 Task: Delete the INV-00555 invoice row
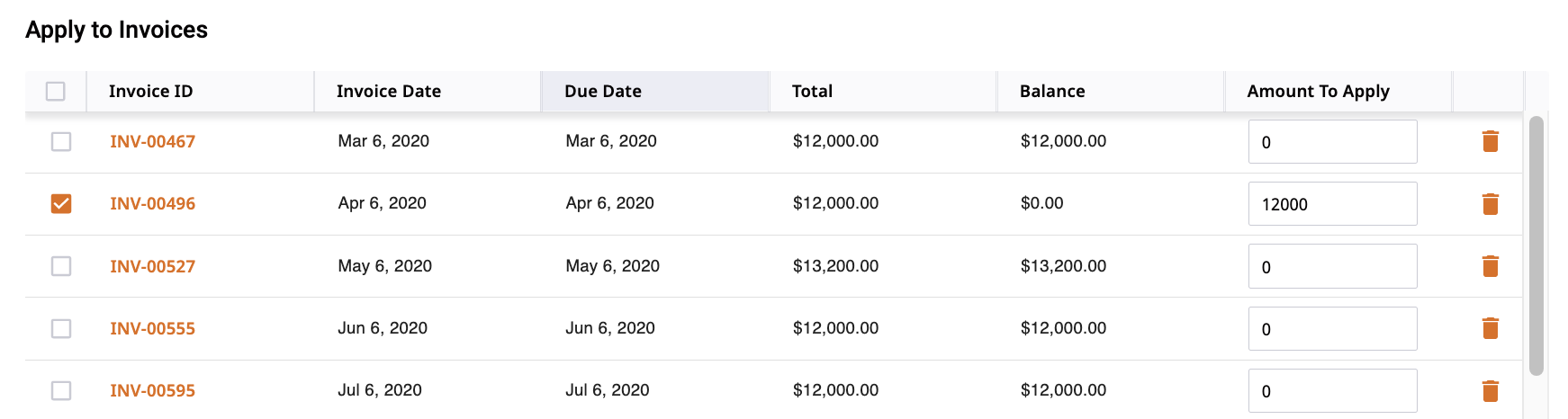coord(1490,328)
